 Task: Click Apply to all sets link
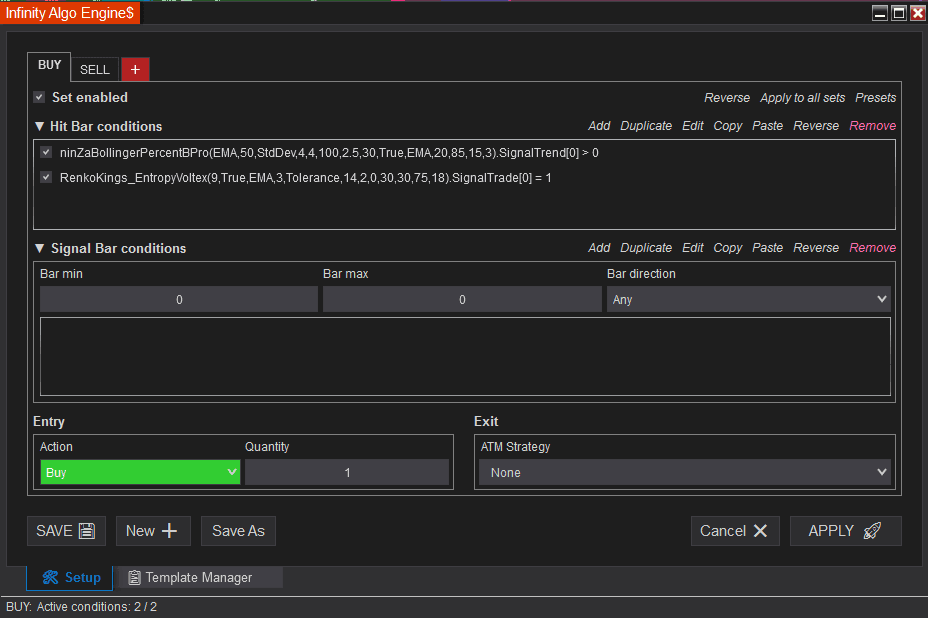(x=803, y=98)
